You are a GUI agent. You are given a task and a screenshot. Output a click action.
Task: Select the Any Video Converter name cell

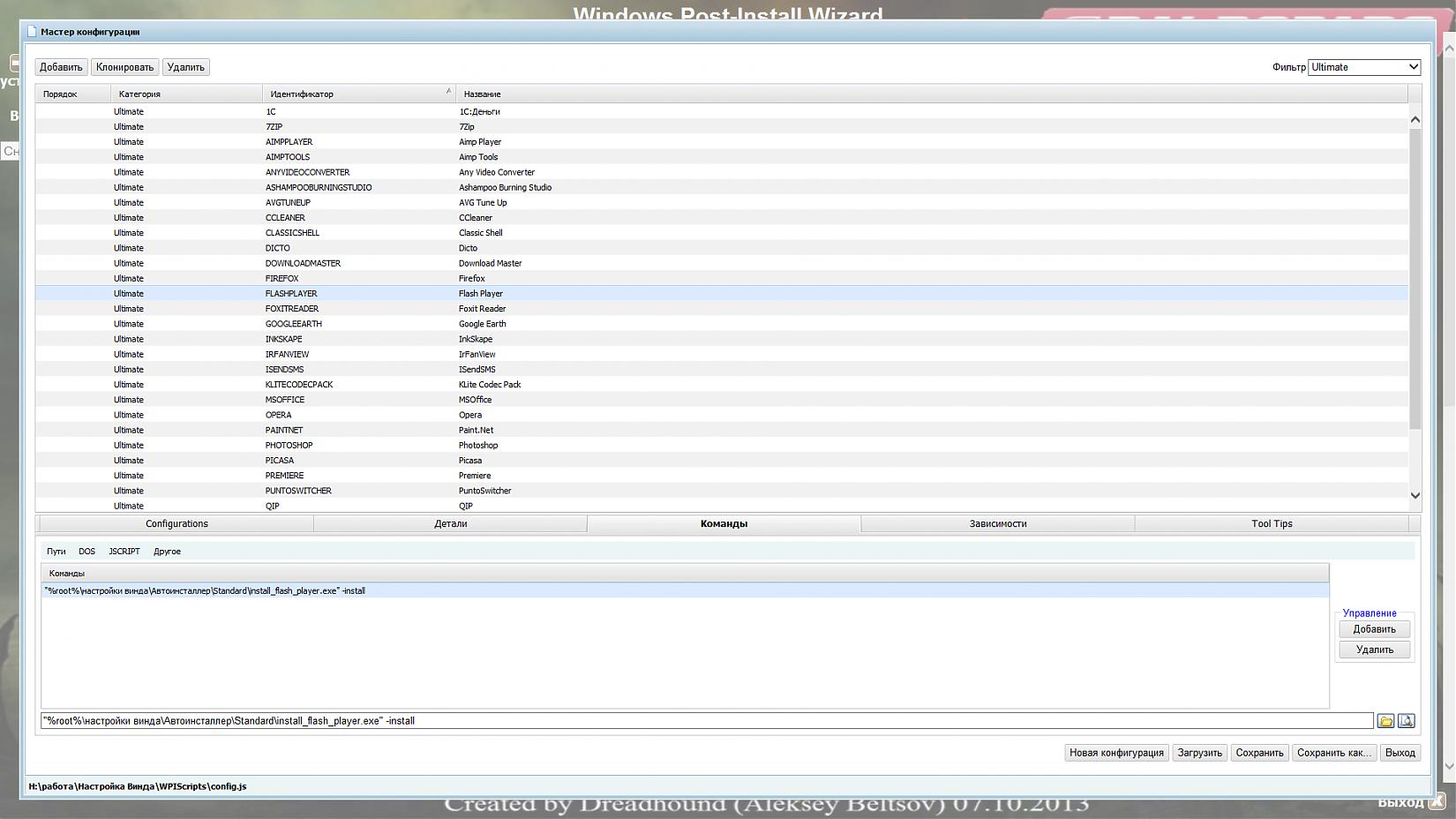pos(497,172)
